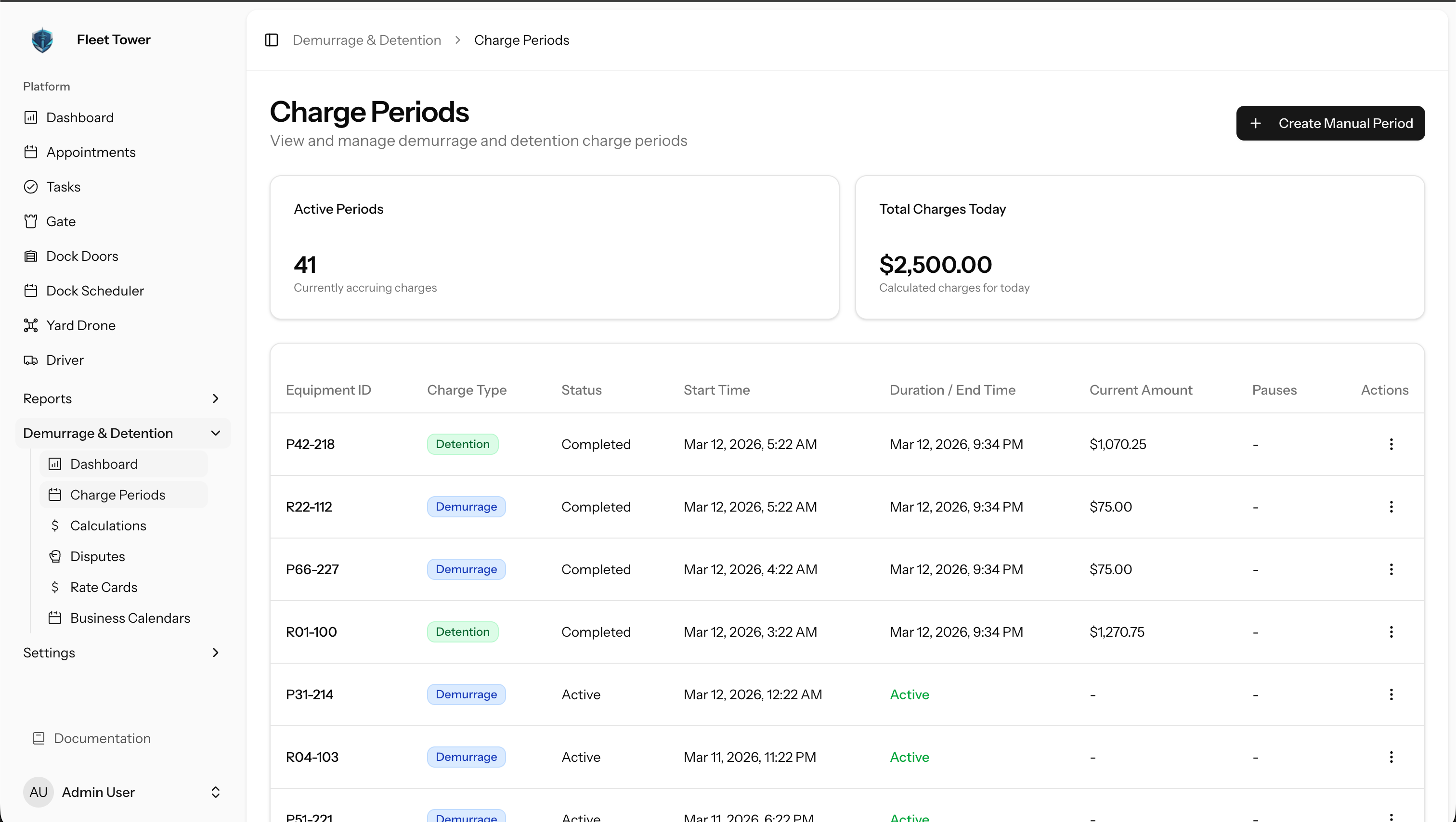Image resolution: width=1456 pixels, height=822 pixels.
Task: Click Demurrage & Detention breadcrumb link
Action: click(366, 40)
